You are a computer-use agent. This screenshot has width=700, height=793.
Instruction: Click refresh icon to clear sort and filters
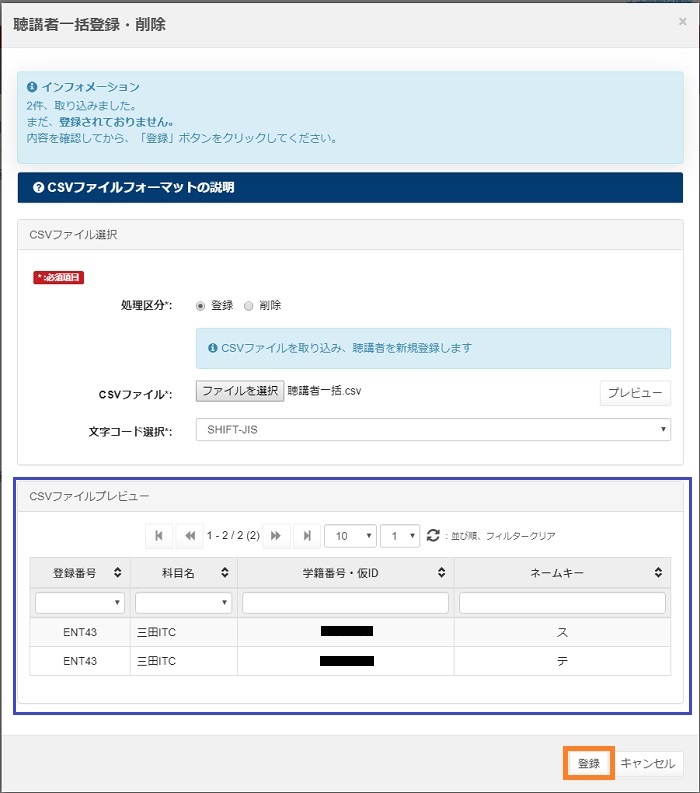(x=433, y=536)
